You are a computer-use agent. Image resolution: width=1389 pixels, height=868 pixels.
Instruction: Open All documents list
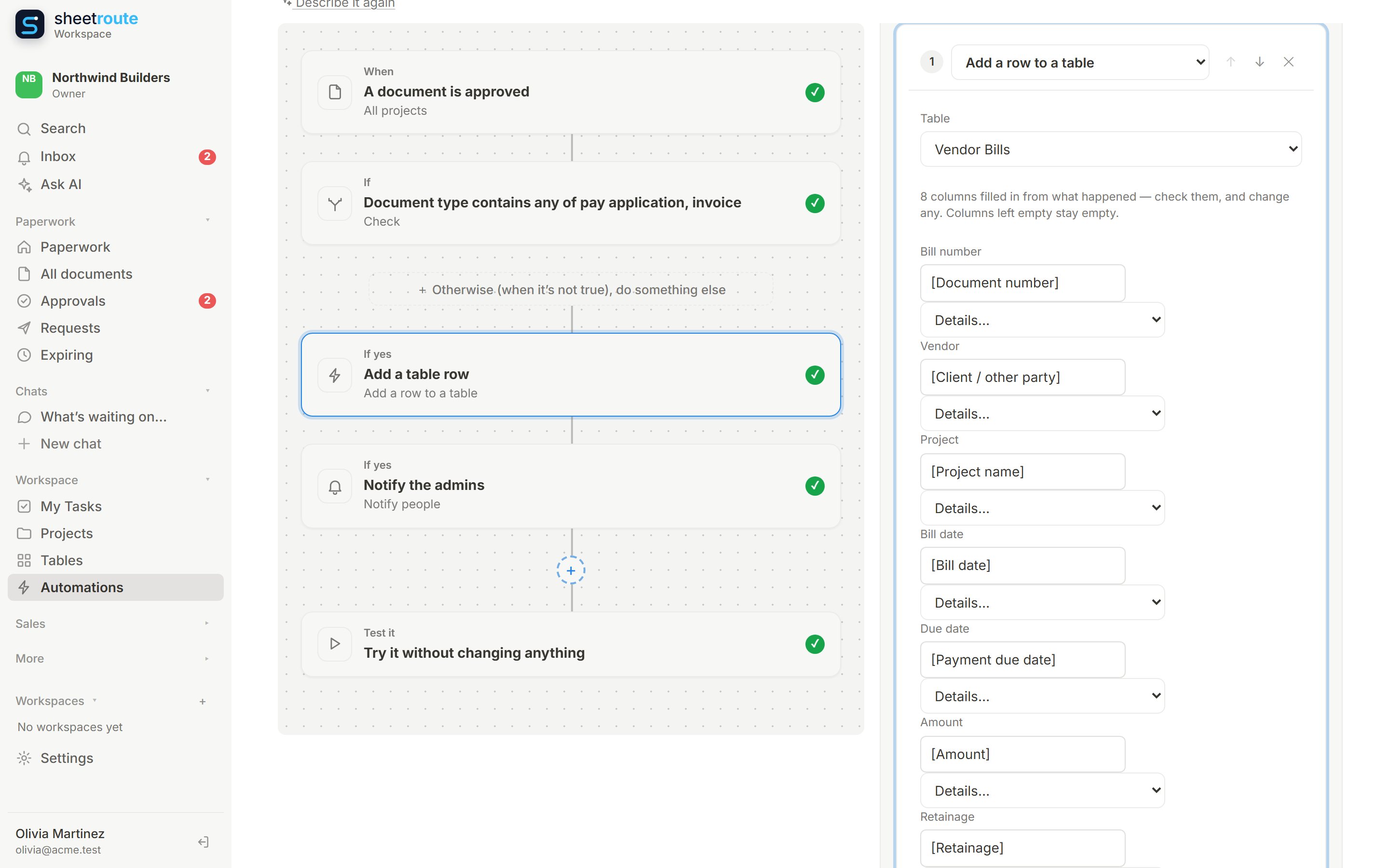tap(115, 274)
